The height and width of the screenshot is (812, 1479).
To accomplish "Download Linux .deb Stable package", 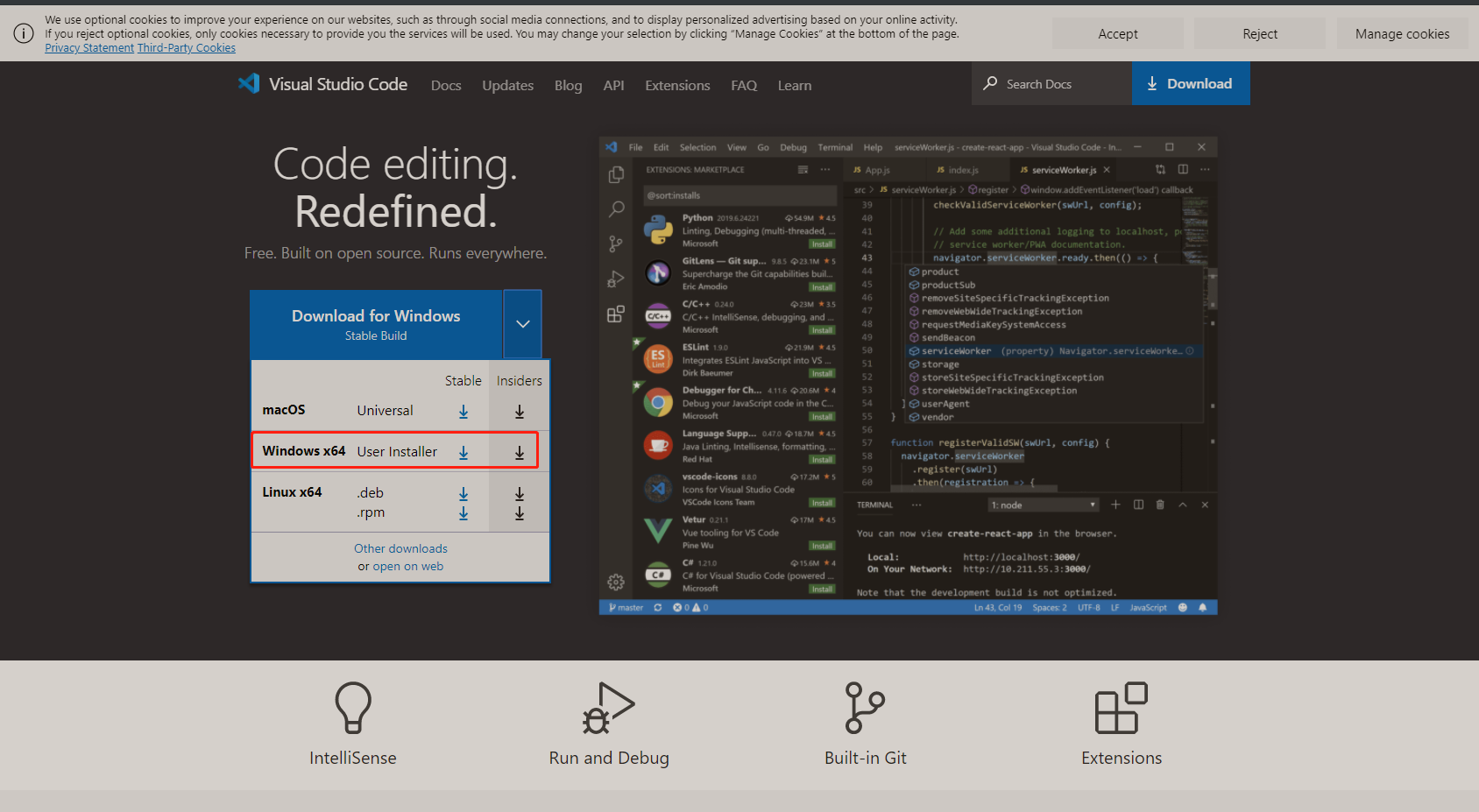I will (464, 494).
